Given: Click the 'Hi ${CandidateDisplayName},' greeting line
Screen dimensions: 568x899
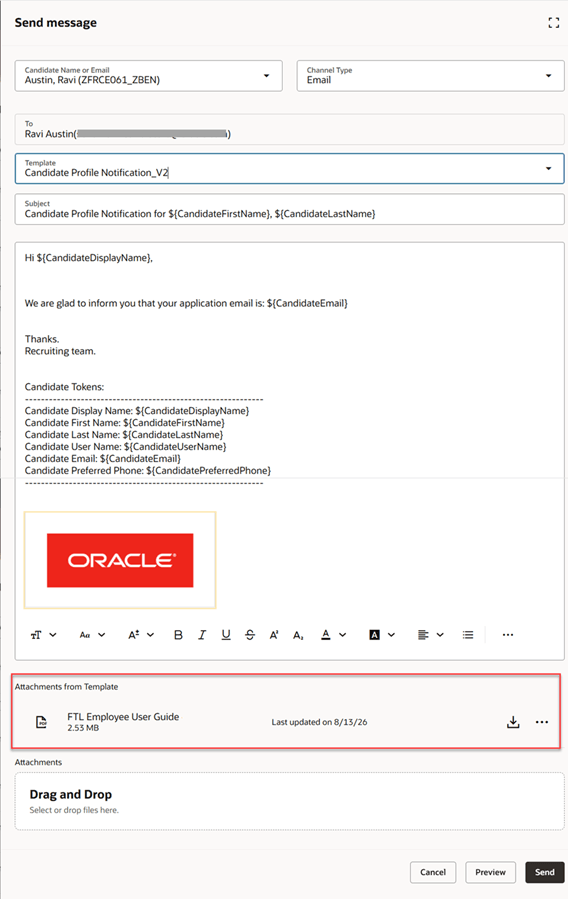Looking at the screenshot, I should pyautogui.click(x=88, y=258).
